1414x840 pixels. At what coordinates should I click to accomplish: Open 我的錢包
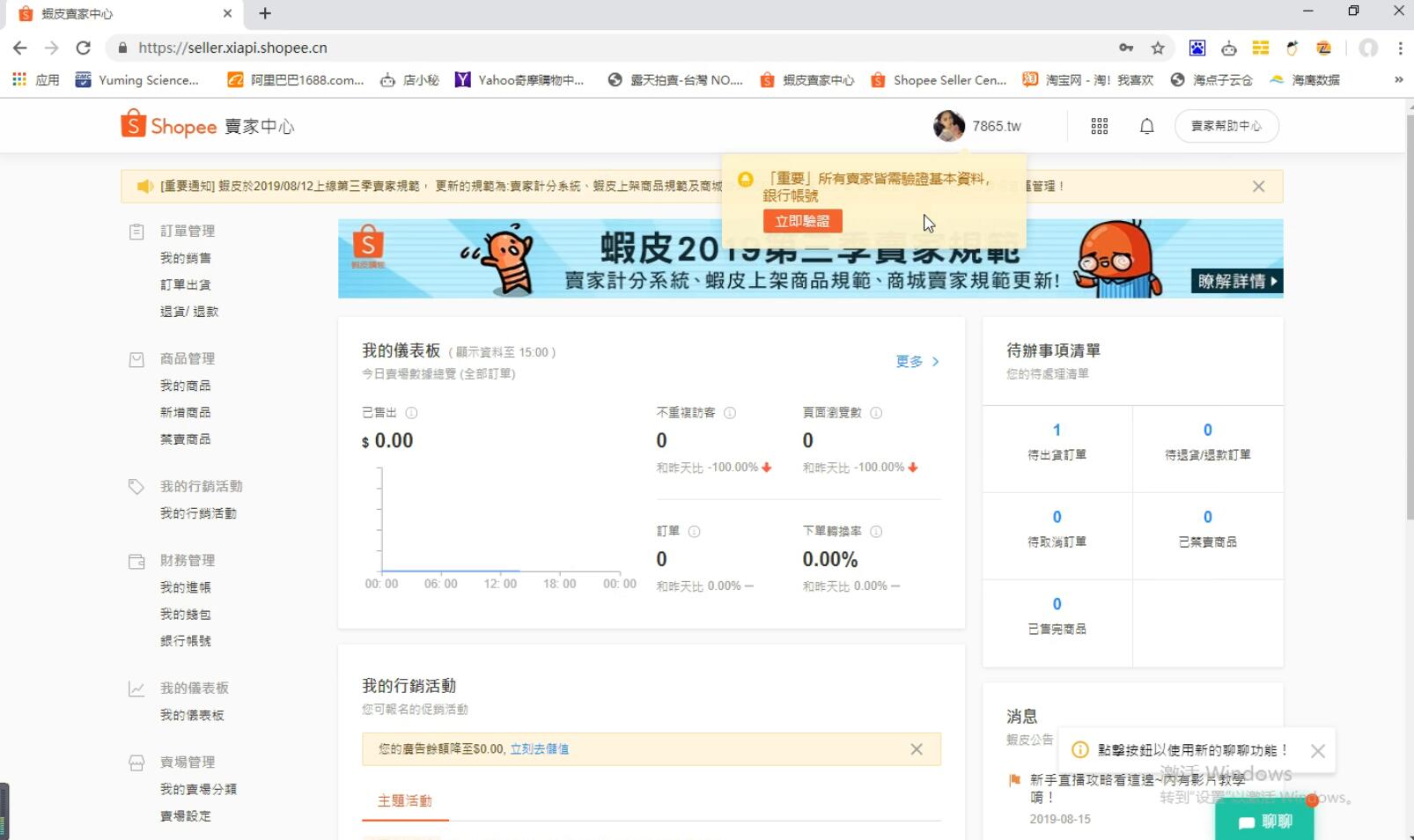tap(186, 615)
